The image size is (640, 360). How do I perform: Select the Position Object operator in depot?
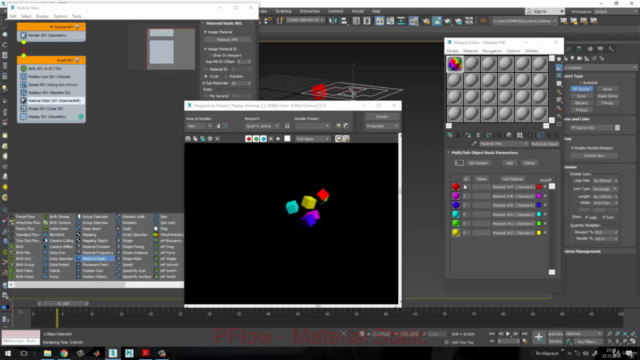coord(91,276)
